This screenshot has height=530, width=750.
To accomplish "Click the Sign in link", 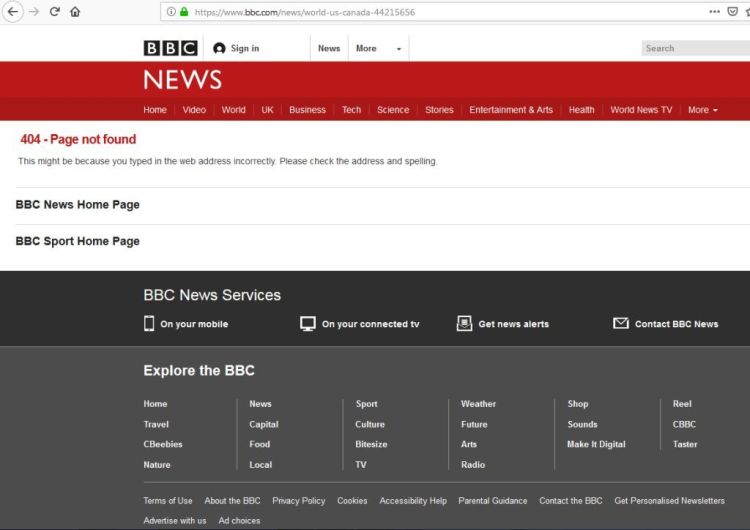I will click(245, 48).
